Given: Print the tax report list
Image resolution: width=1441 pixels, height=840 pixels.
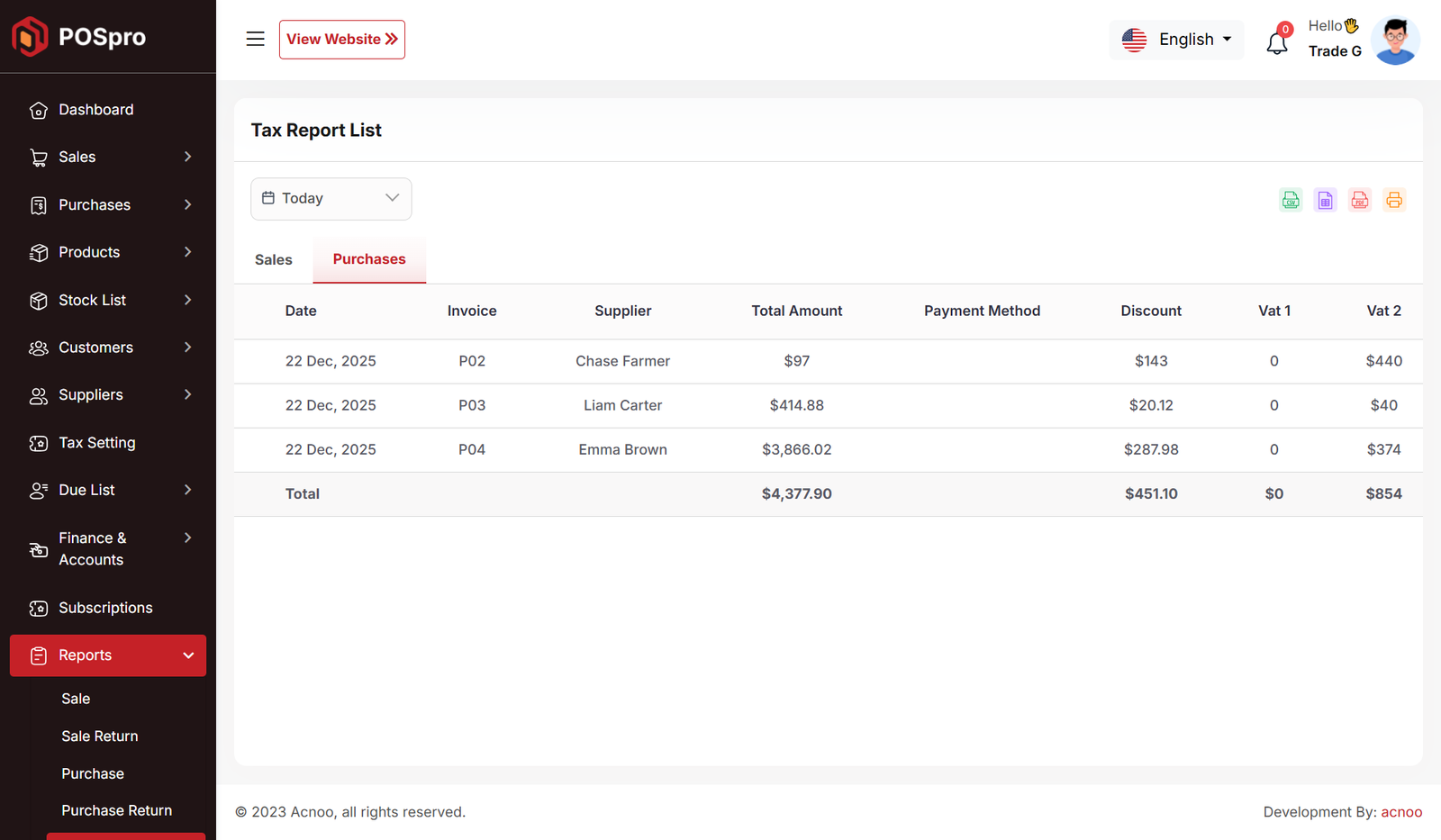Looking at the screenshot, I should [x=1394, y=200].
